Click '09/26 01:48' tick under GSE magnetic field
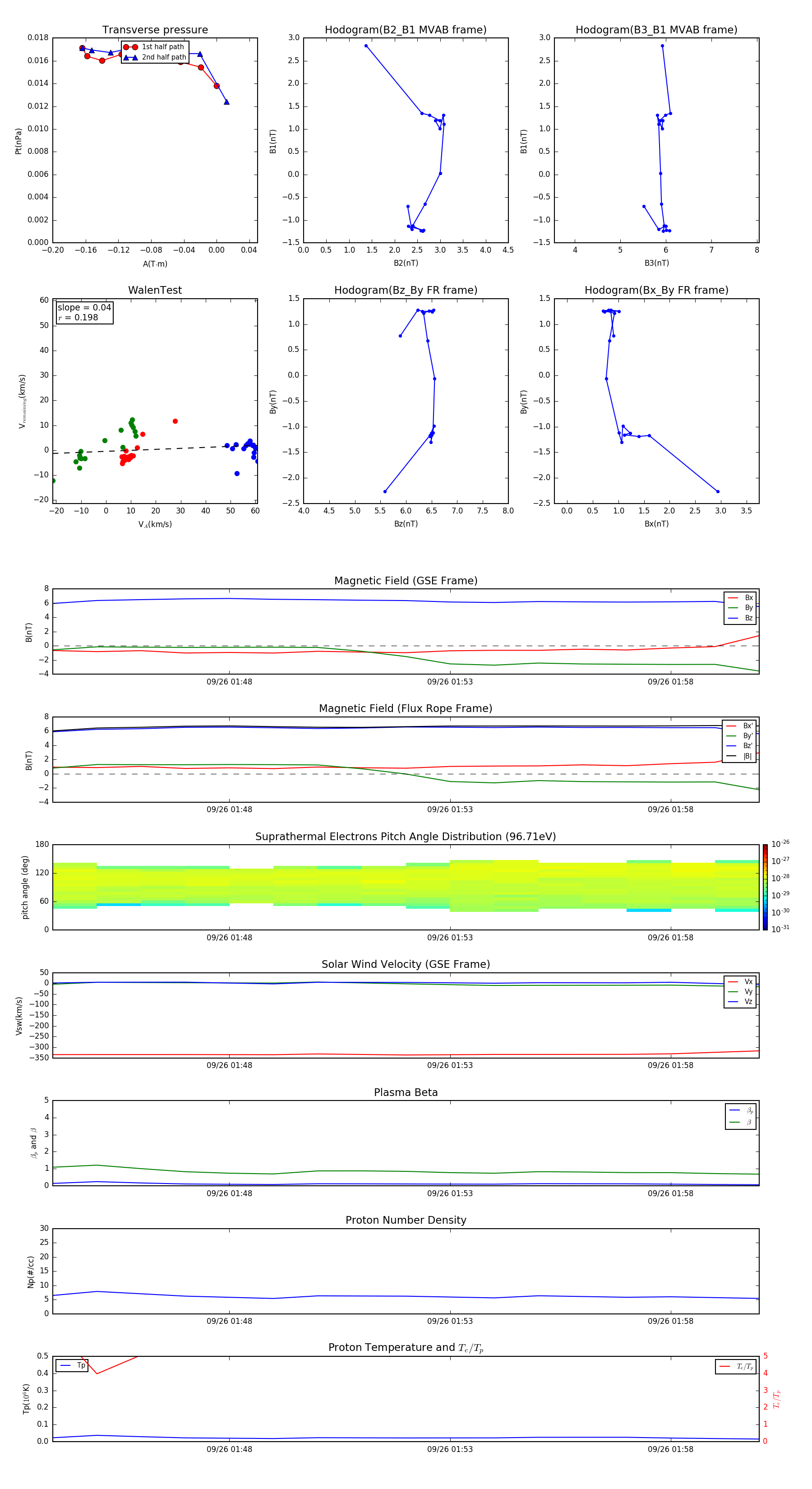Screen dimensions: 812x1489 coord(230,681)
